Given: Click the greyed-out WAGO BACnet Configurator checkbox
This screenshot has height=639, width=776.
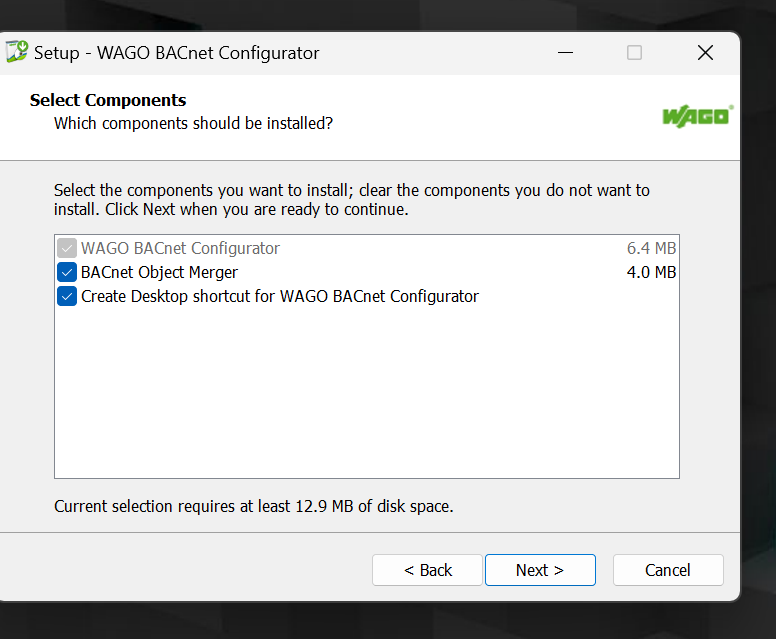Looking at the screenshot, I should click(67, 248).
